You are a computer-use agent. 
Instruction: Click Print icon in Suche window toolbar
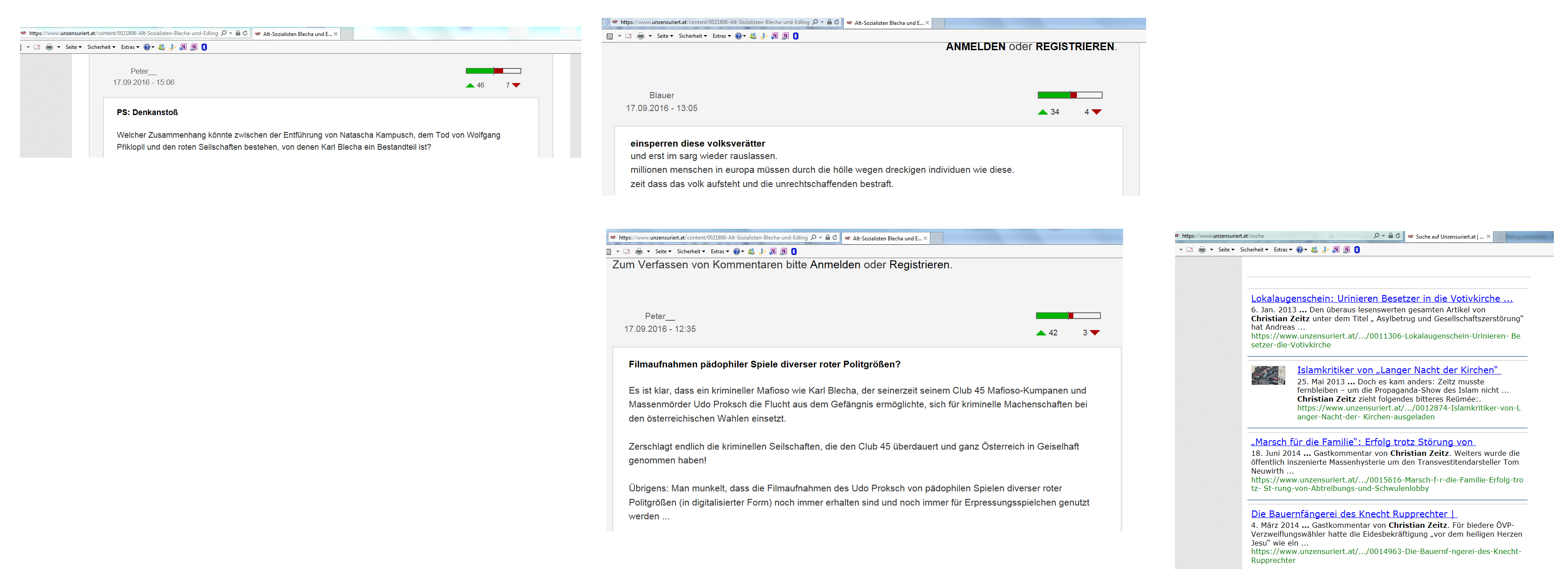pyautogui.click(x=1202, y=250)
